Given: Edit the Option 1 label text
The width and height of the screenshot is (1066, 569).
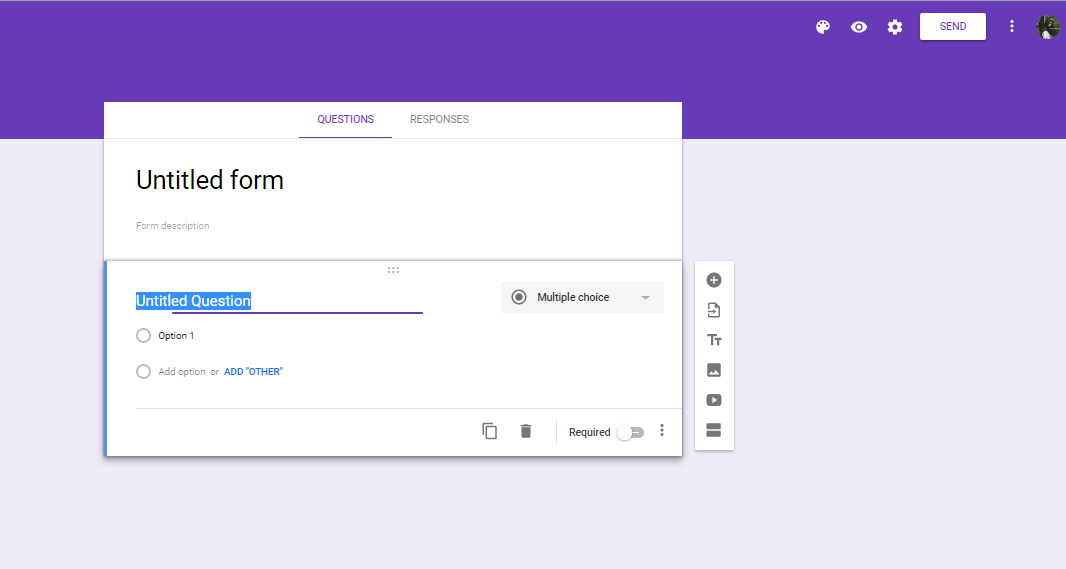Looking at the screenshot, I should coord(176,336).
